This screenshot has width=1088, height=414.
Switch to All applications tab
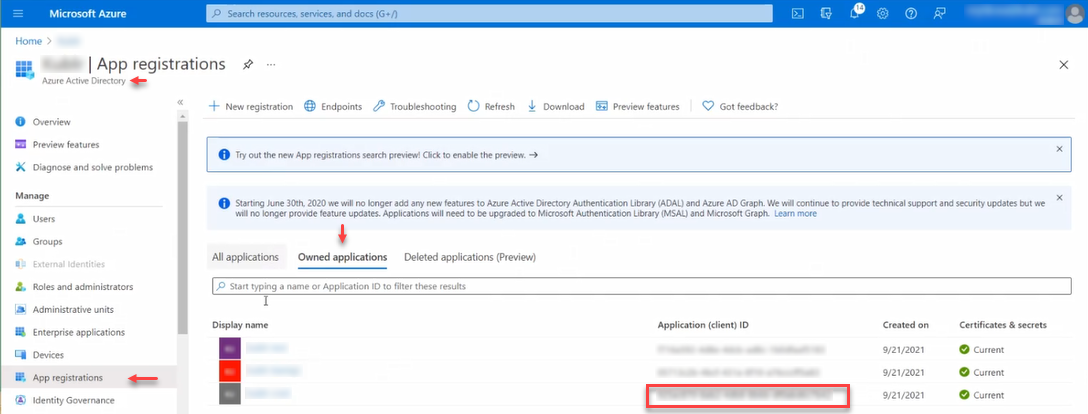click(x=245, y=257)
